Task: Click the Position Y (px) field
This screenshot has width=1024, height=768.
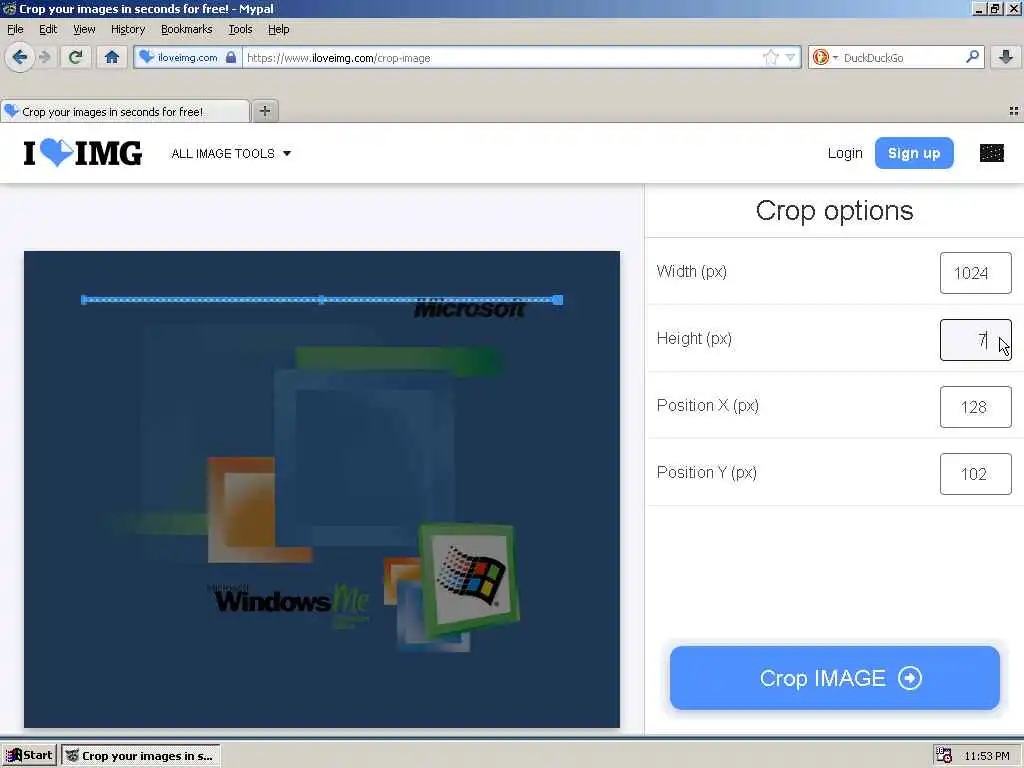Action: tap(976, 473)
